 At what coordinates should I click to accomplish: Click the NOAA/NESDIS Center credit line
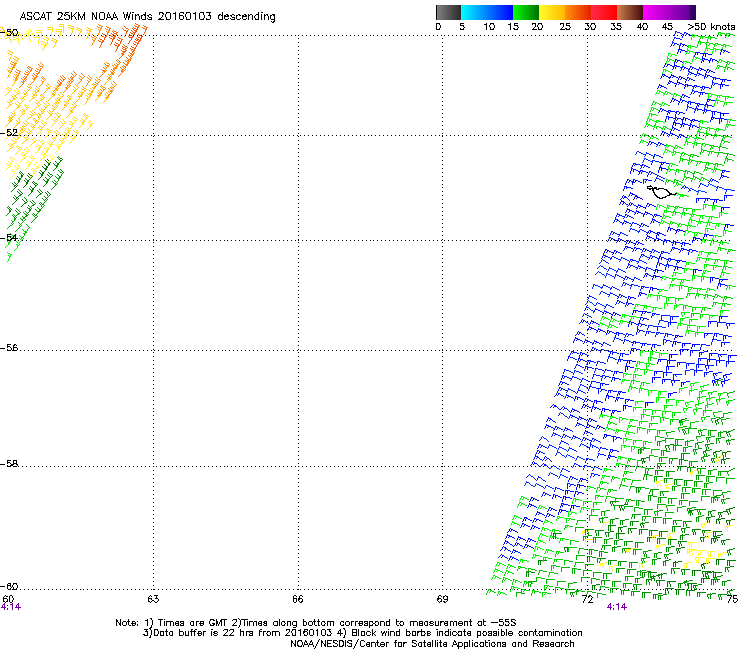coord(432,644)
